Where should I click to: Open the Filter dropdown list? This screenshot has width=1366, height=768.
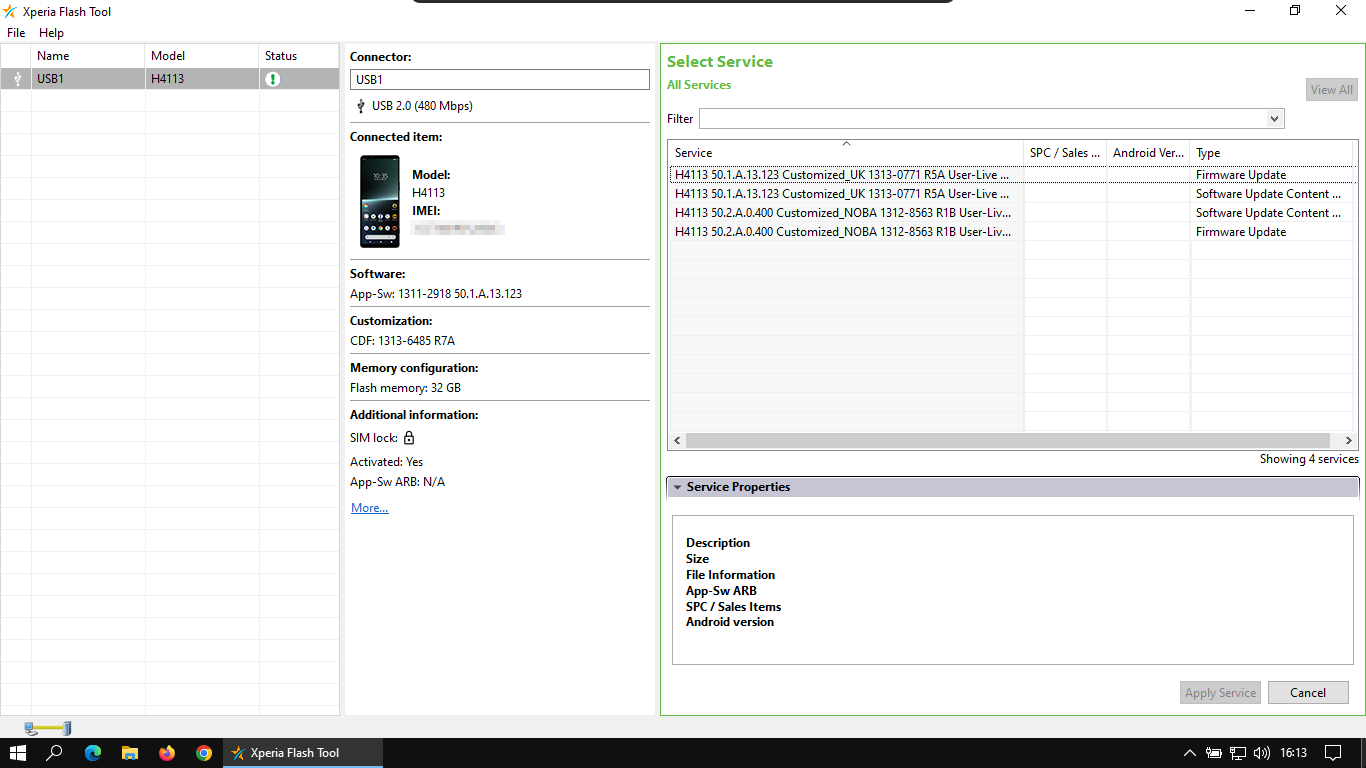(x=1274, y=119)
